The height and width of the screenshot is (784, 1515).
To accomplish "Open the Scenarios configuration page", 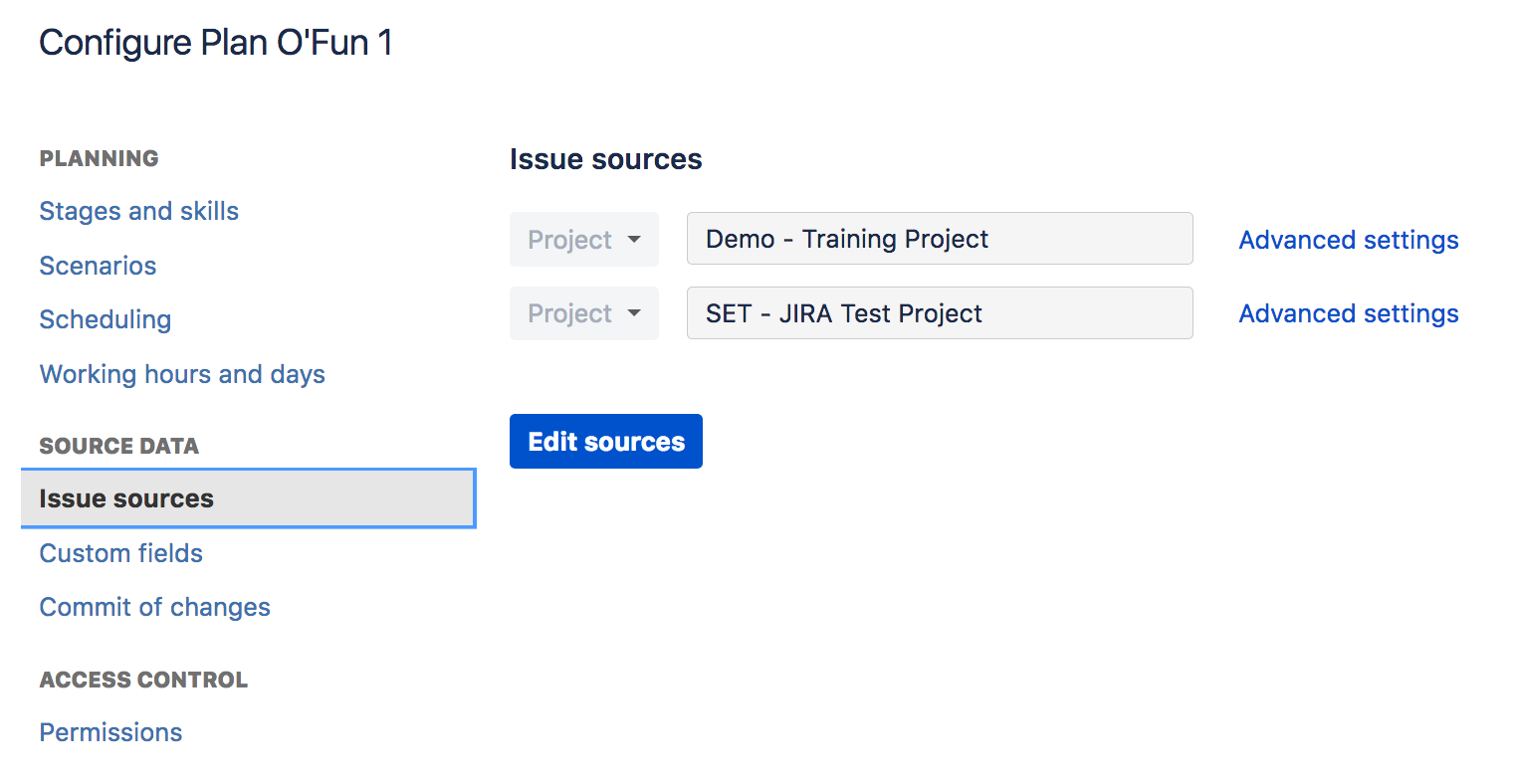I will [97, 266].
